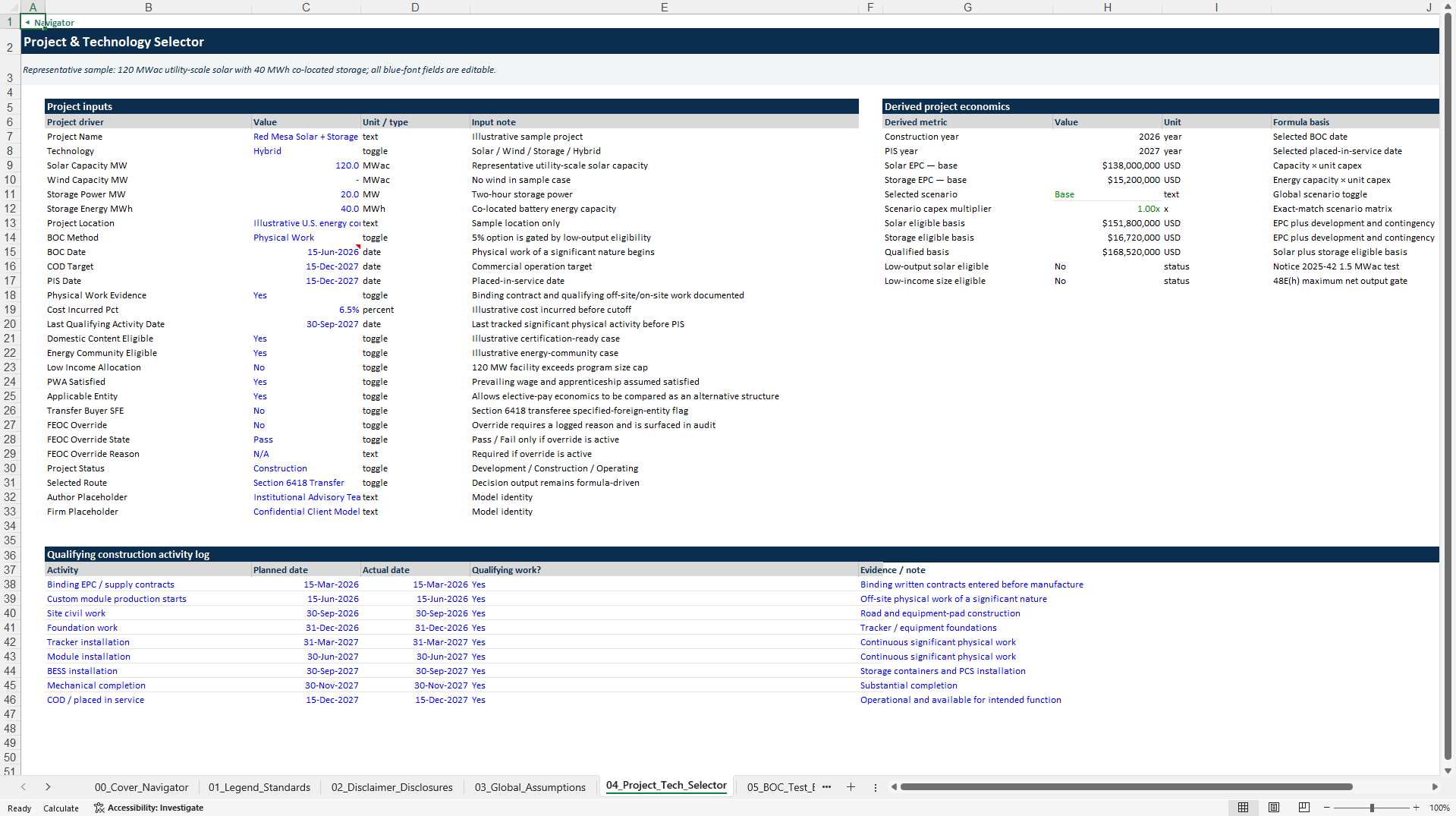Image resolution: width=1456 pixels, height=816 pixels.
Task: Open the 03_Global_Assumptions sheet tab
Action: coord(530,787)
